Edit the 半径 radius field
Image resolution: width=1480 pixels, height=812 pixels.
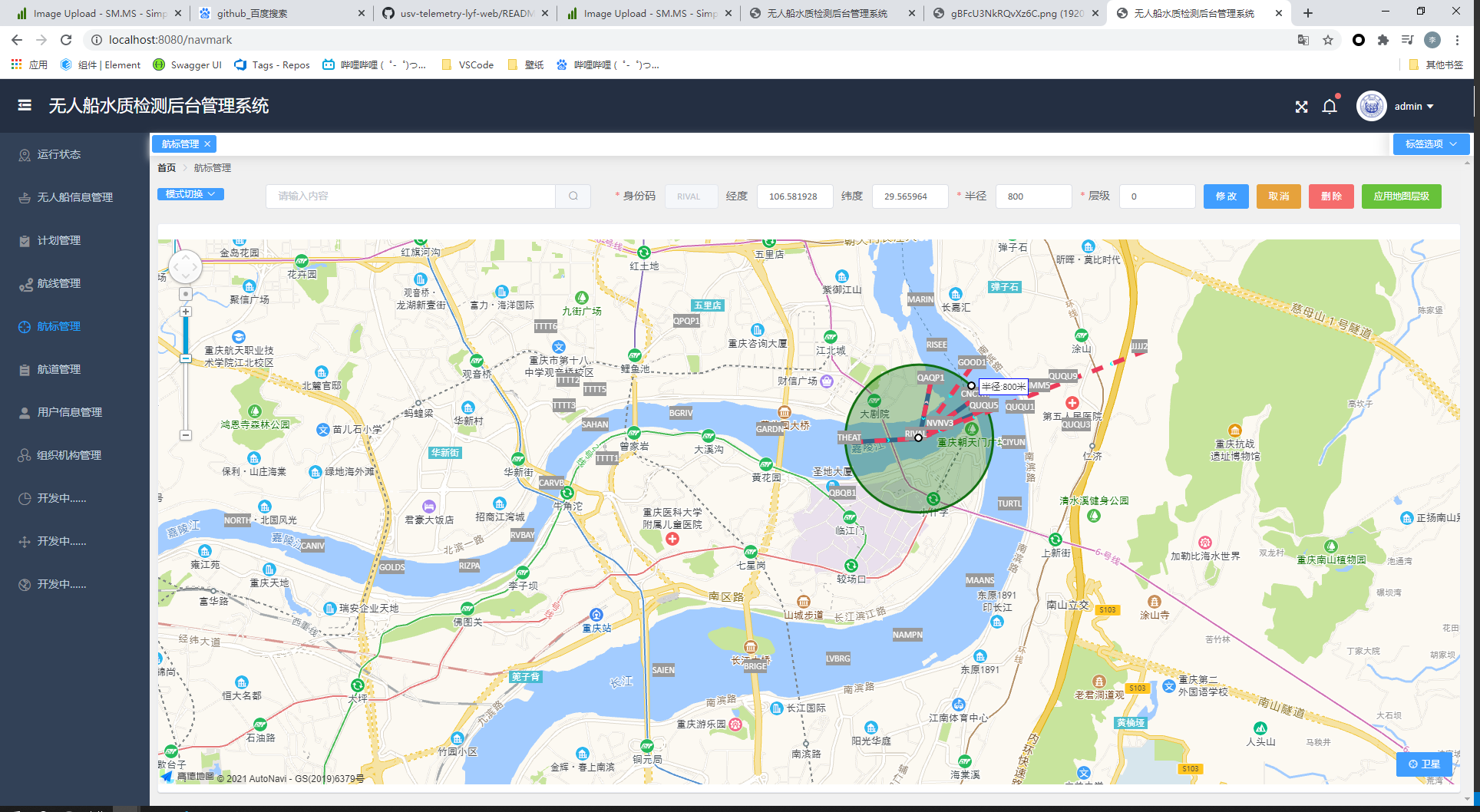[1033, 196]
